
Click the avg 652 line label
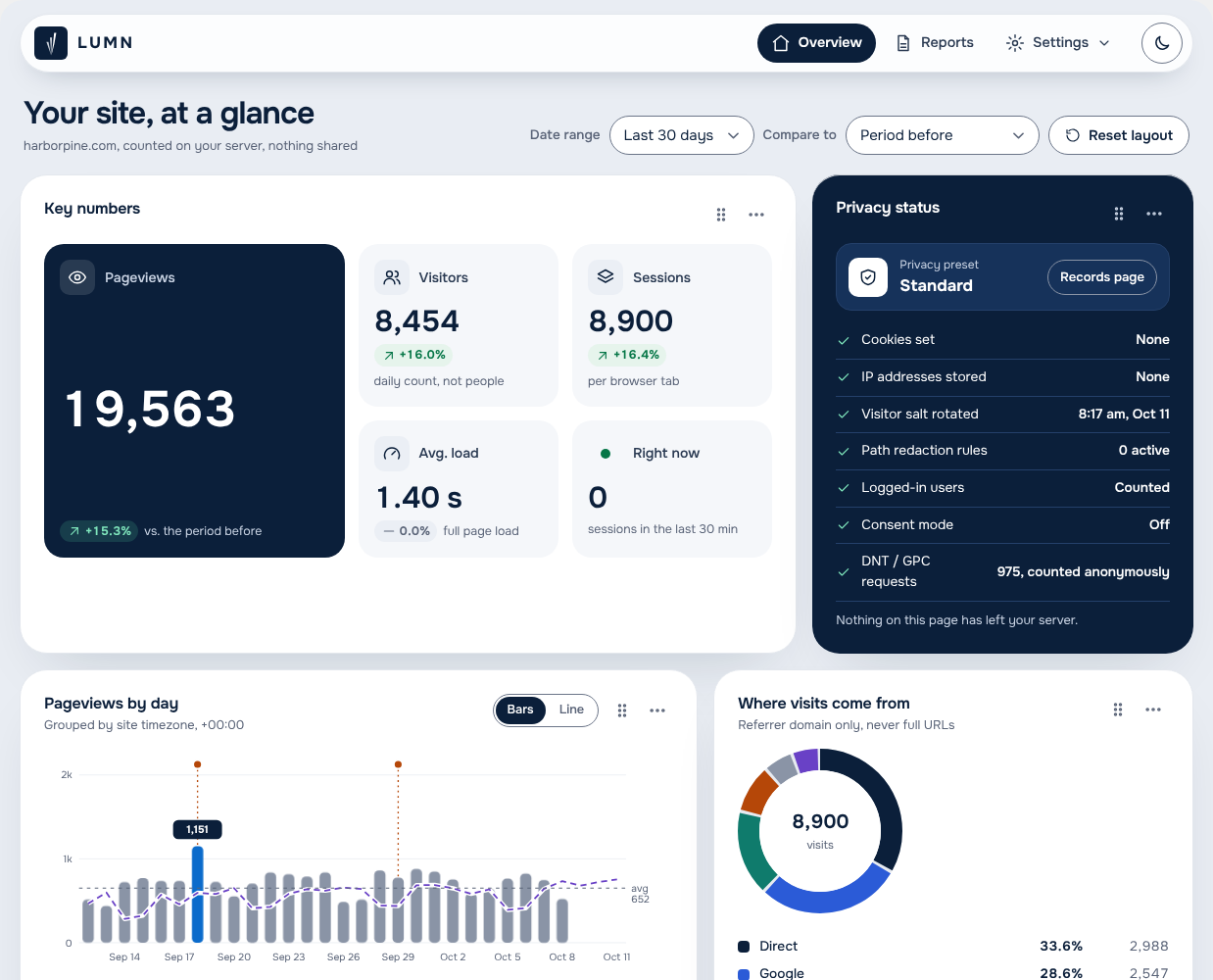coord(640,894)
